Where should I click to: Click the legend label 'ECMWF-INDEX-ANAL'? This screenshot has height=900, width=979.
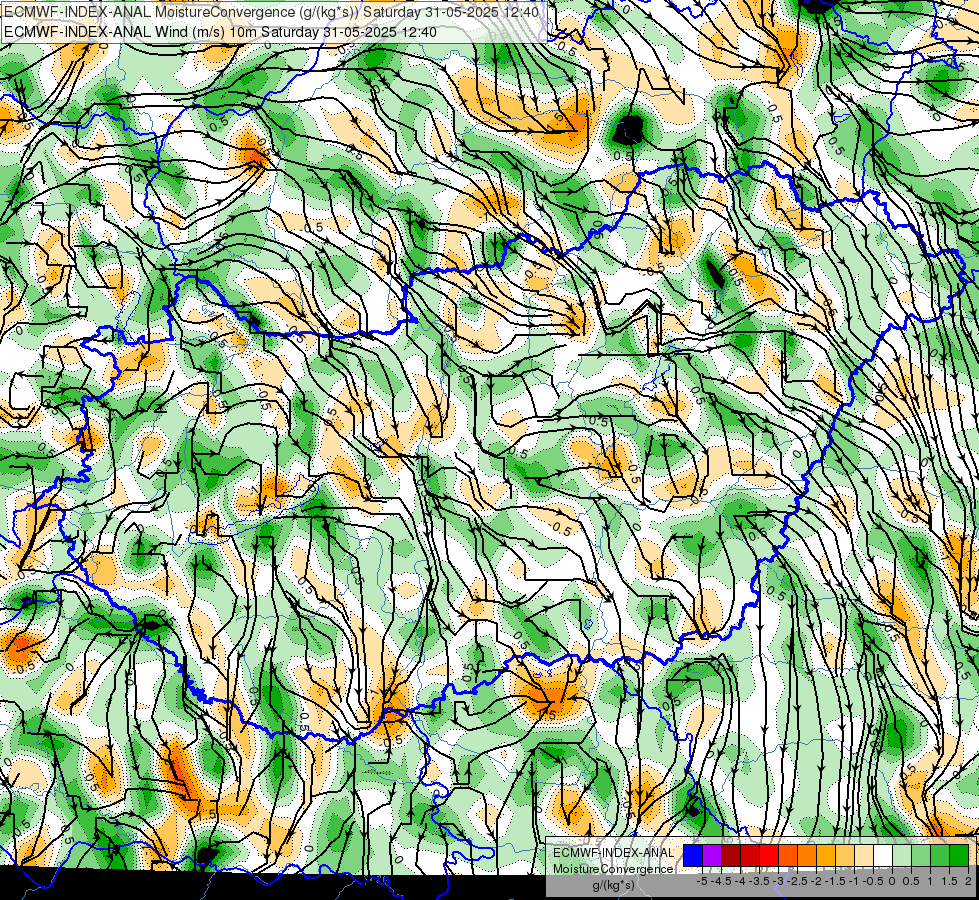click(x=613, y=853)
